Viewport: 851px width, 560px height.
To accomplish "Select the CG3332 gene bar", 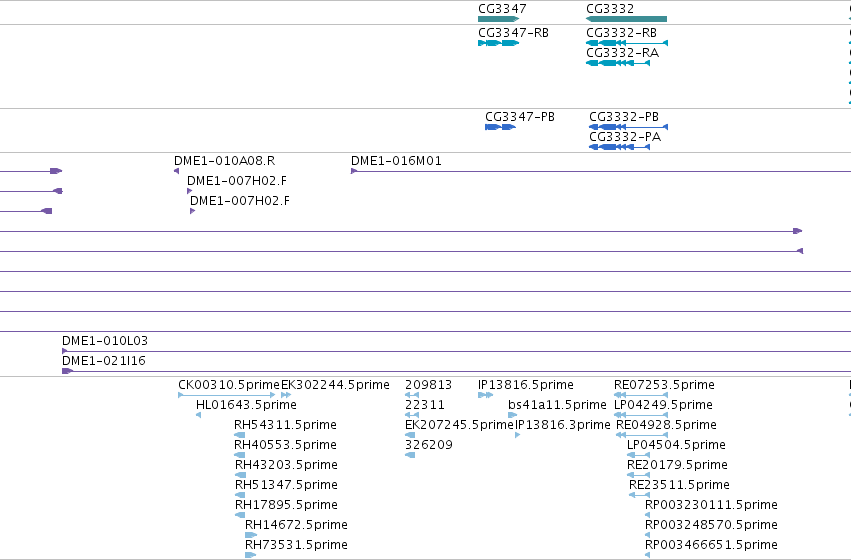I will click(x=626, y=19).
